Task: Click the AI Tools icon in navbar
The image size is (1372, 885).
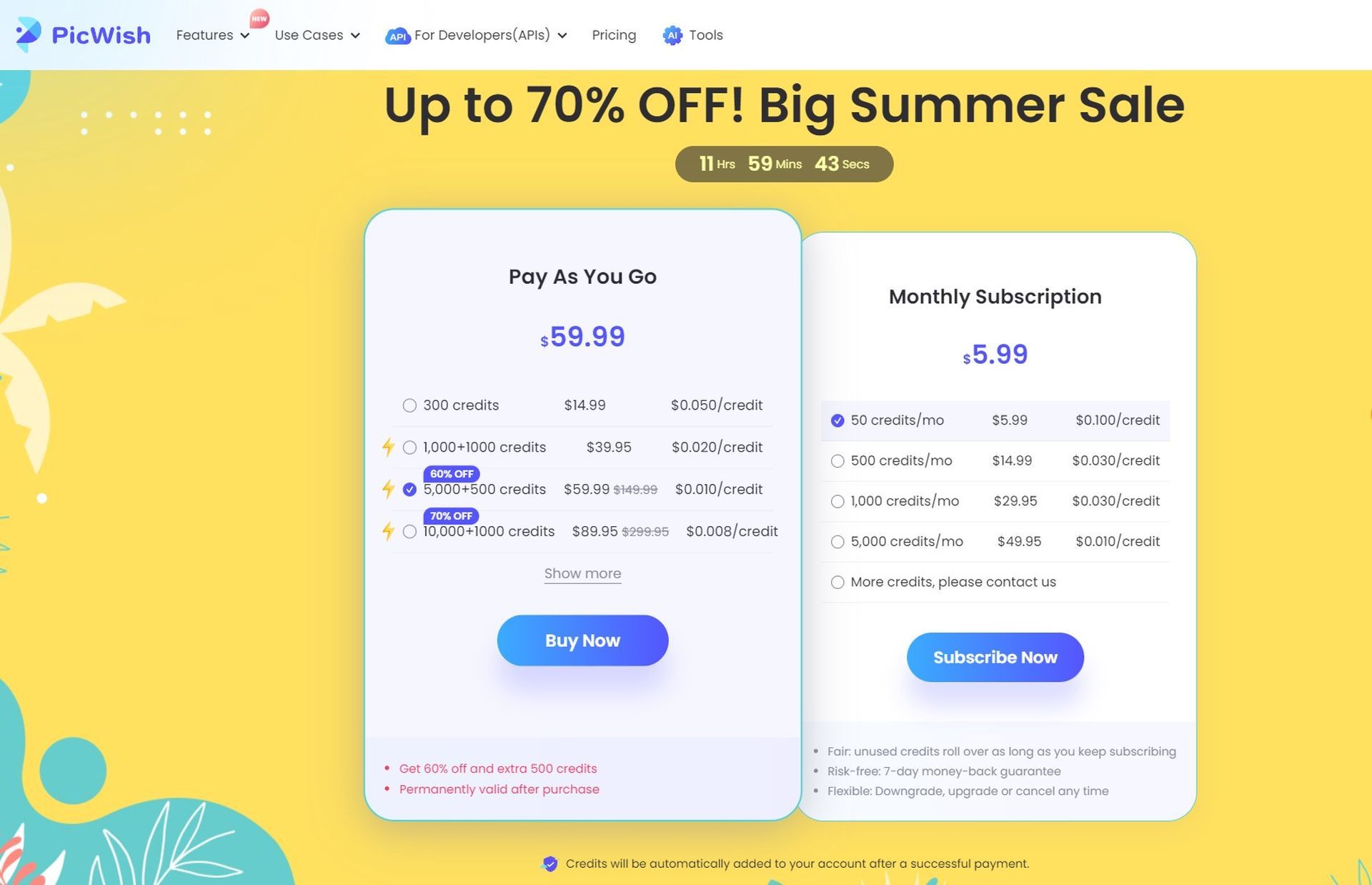Action: point(671,35)
